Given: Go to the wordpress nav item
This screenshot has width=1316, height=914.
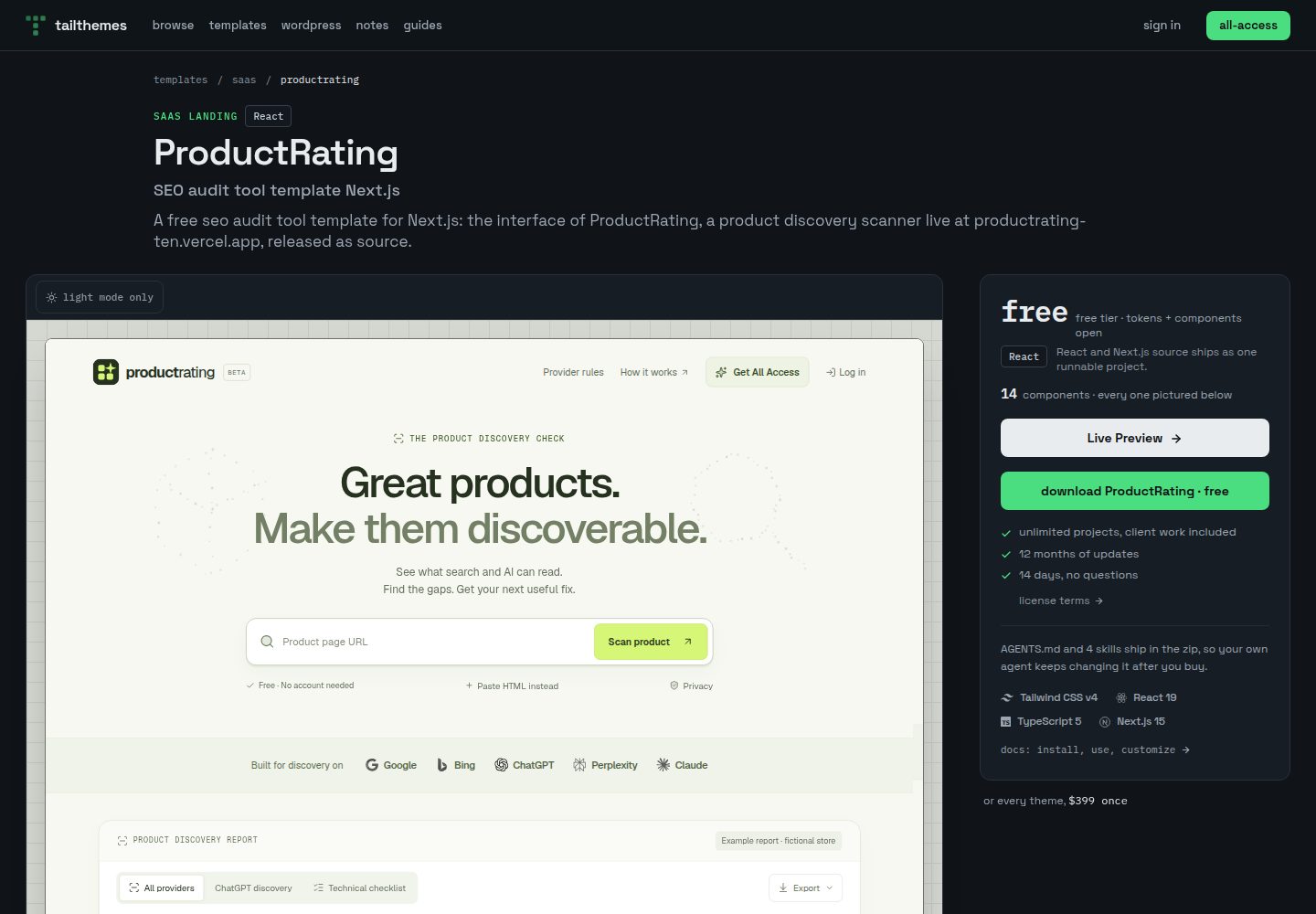Looking at the screenshot, I should (x=311, y=25).
